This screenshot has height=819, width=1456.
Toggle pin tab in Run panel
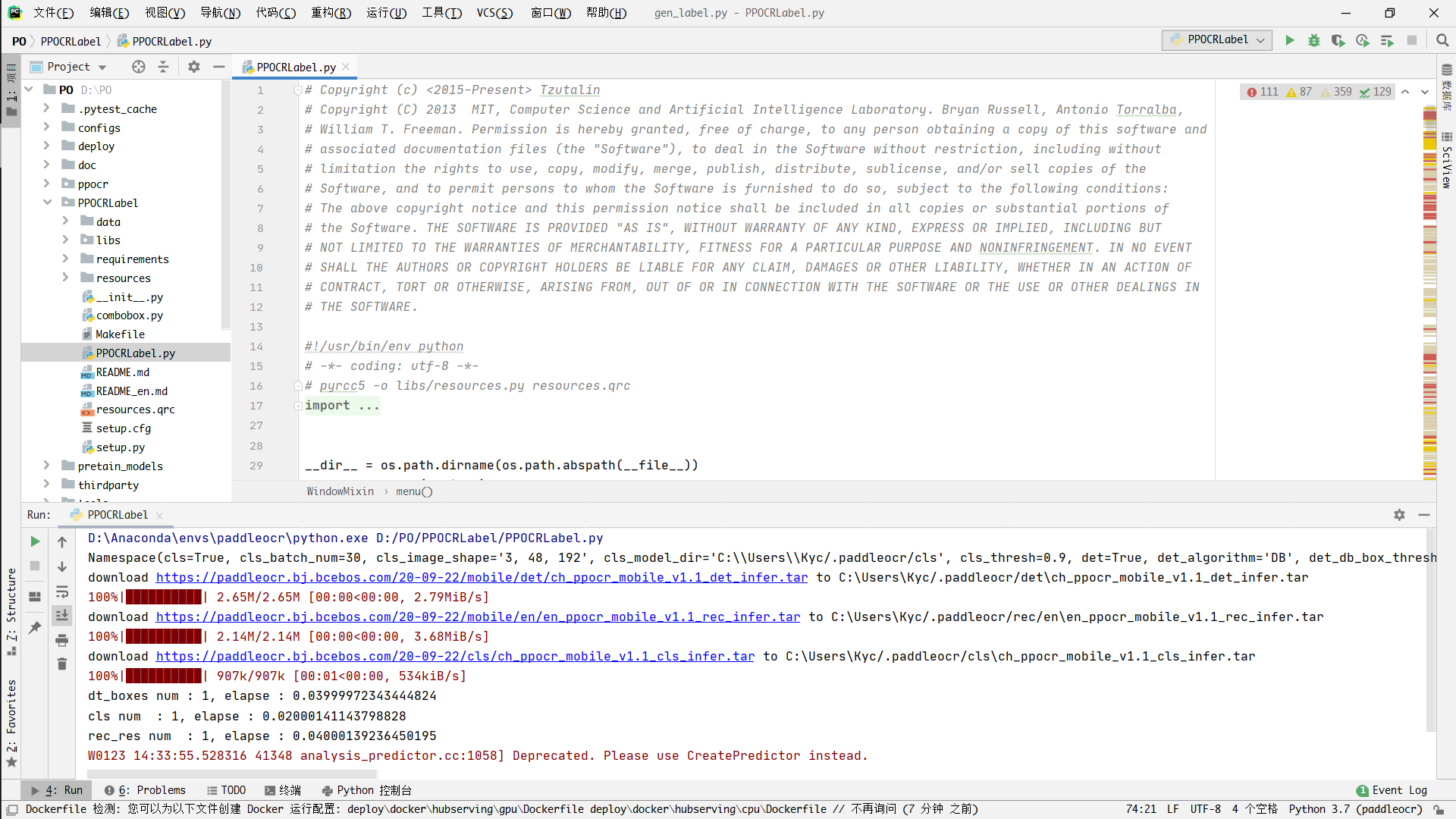35,627
